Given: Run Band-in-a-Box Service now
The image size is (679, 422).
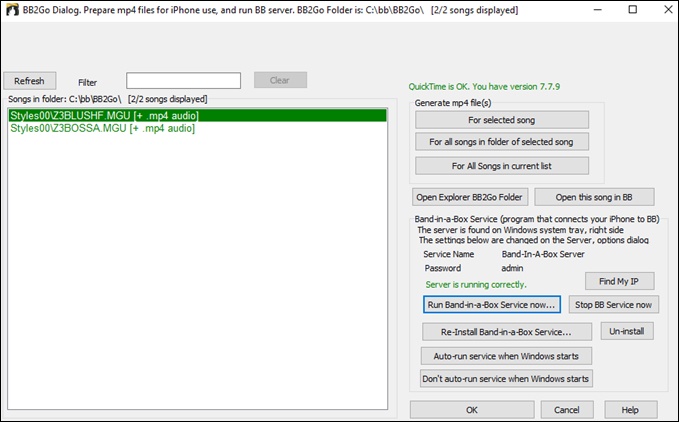Looking at the screenshot, I should coord(491,304).
